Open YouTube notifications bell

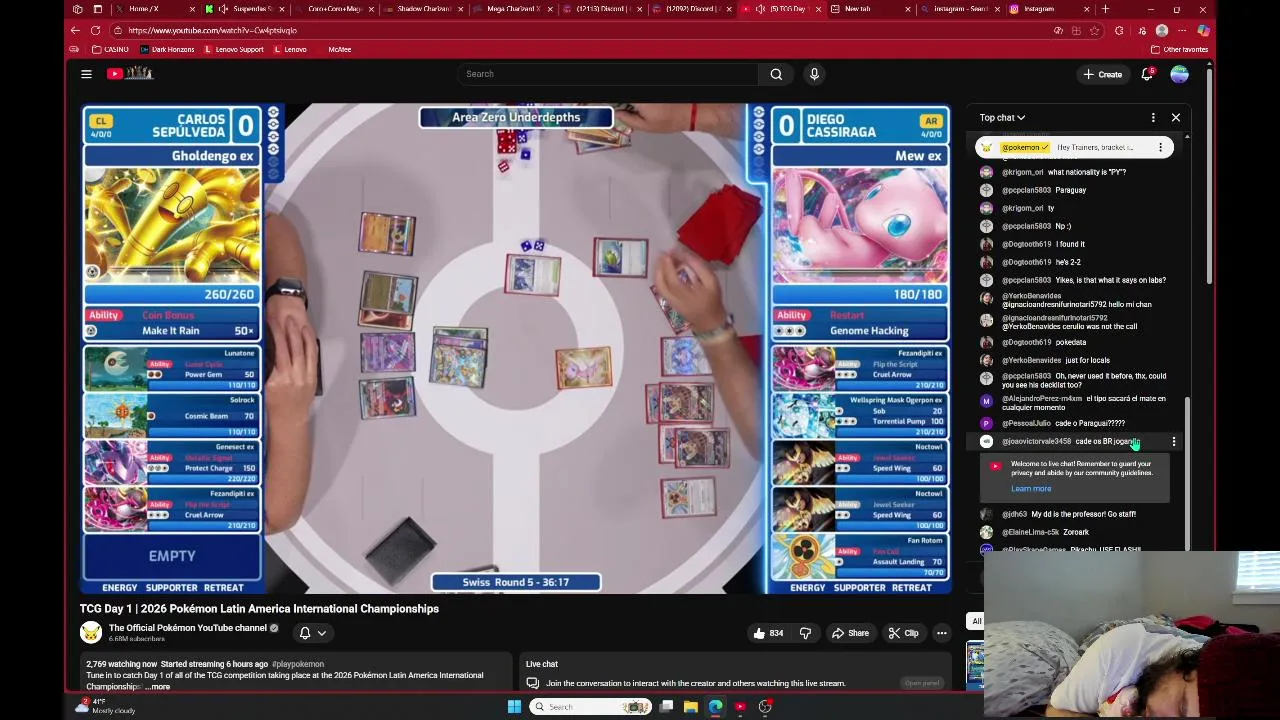[x=1147, y=74]
